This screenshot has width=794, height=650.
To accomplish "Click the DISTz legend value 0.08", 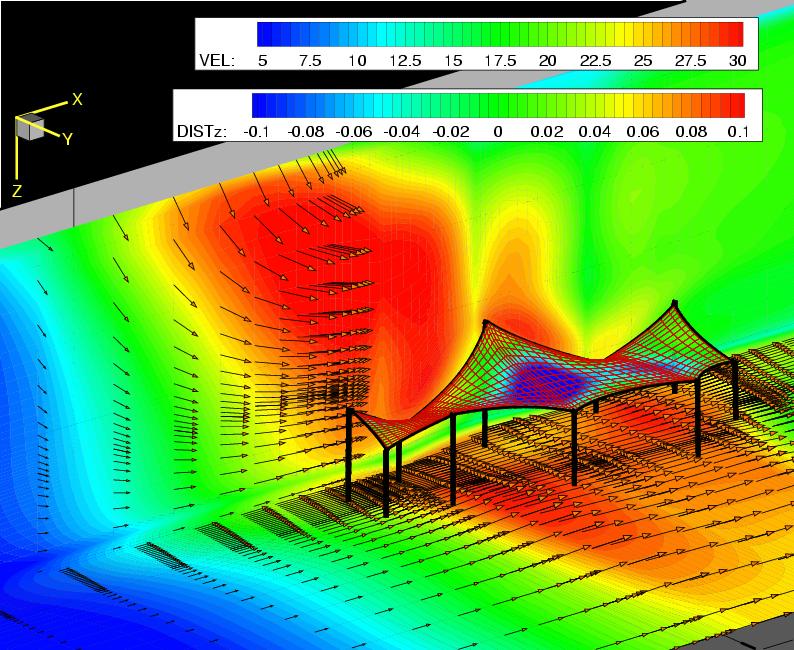I will [691, 132].
